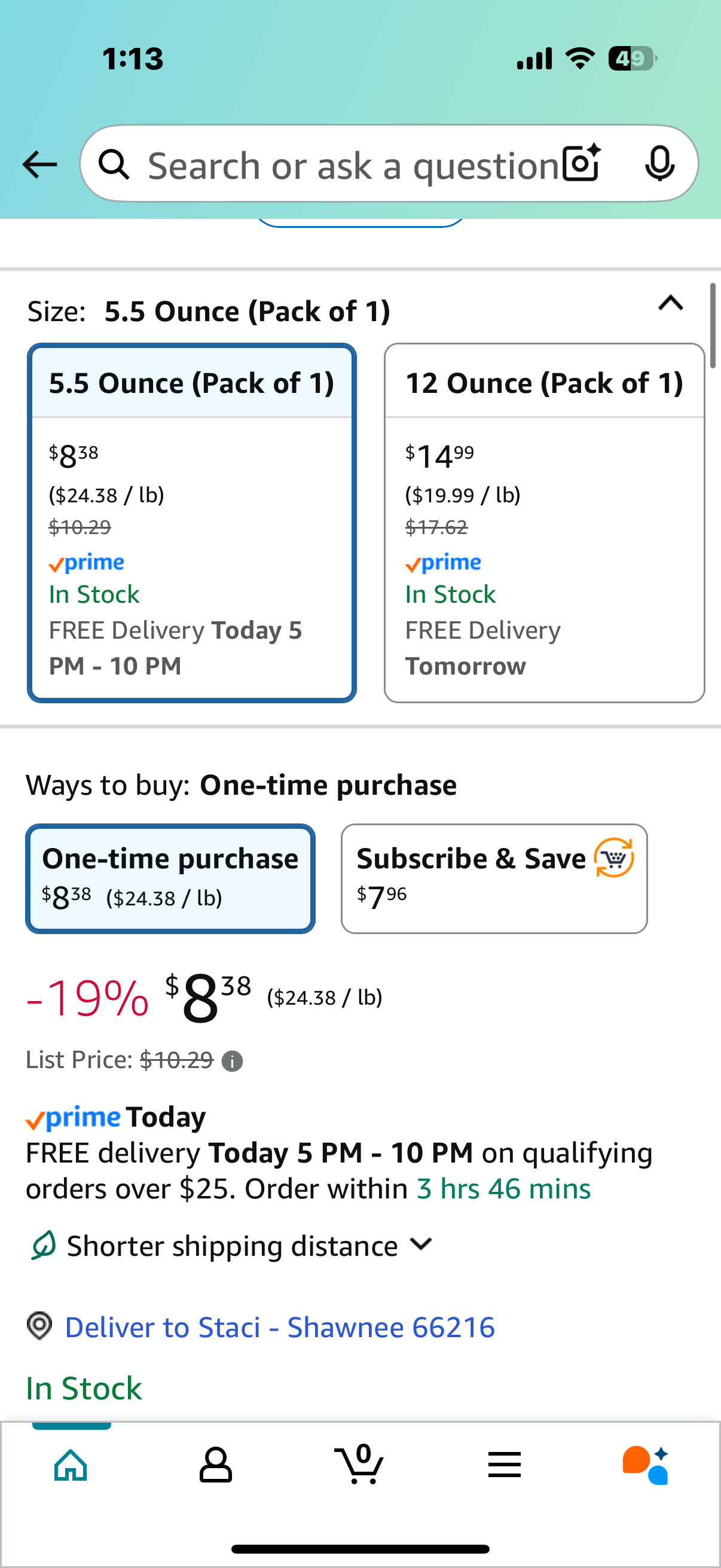Image resolution: width=721 pixels, height=1568 pixels.
Task: Choose One-time purchase option
Action: click(170, 878)
